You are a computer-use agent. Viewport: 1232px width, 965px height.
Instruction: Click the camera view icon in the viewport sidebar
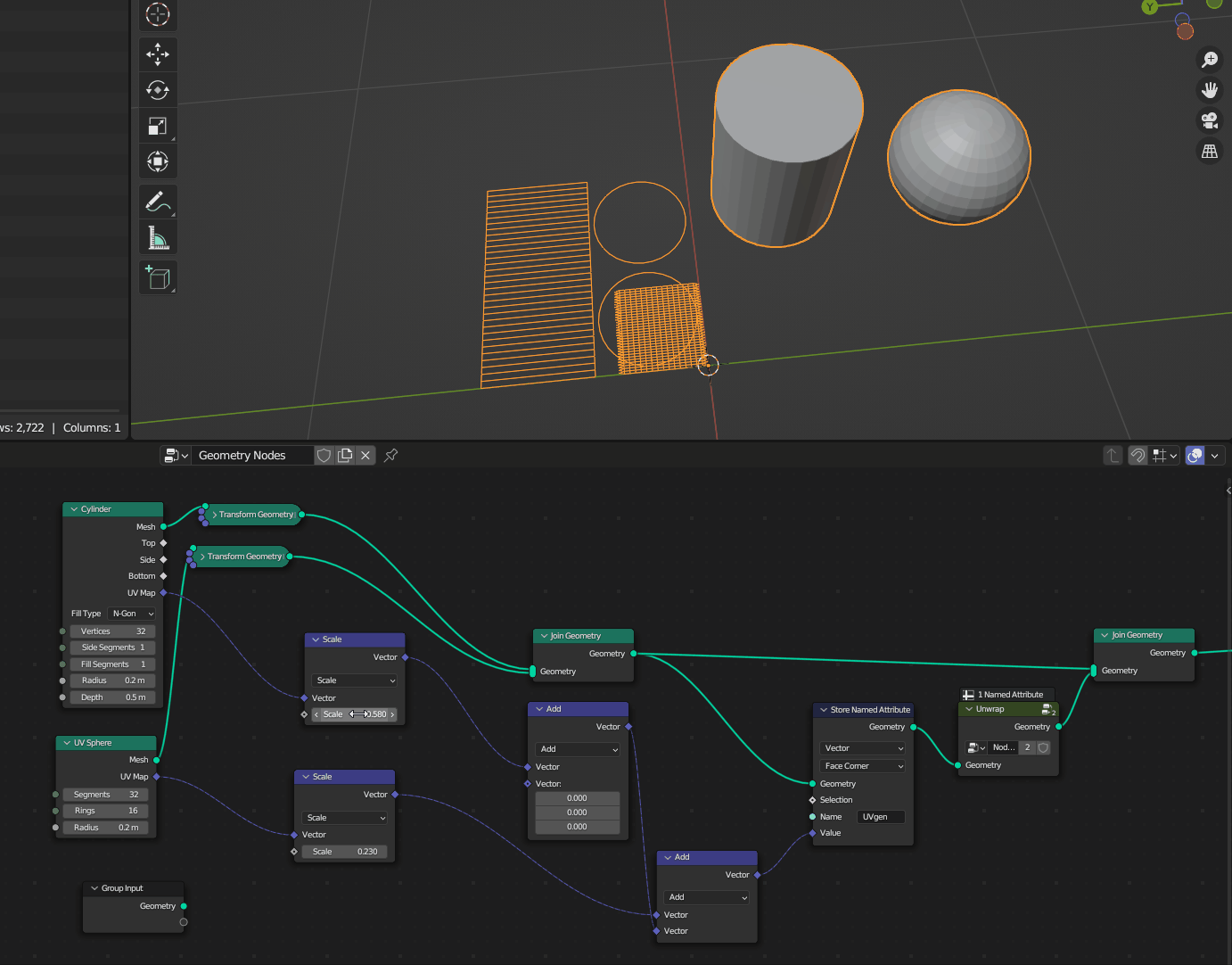pyautogui.click(x=1210, y=120)
